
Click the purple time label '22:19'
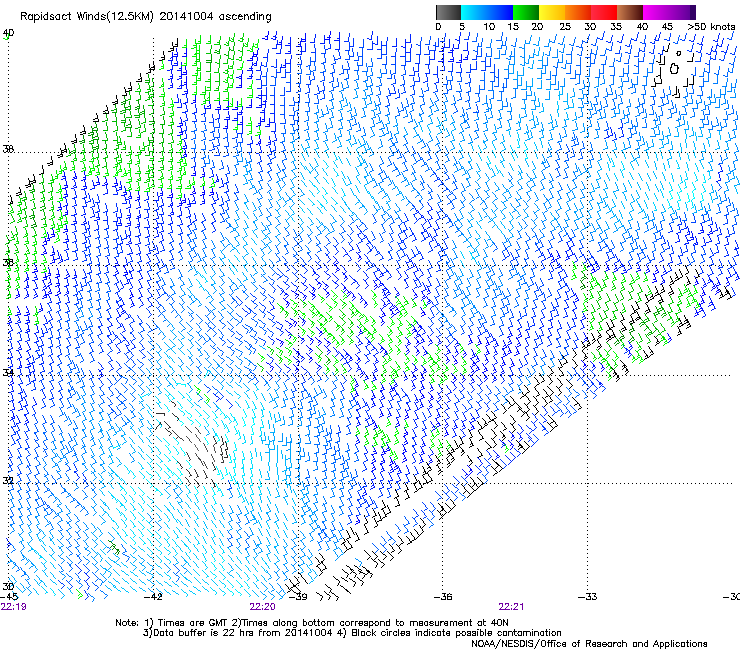(x=14, y=607)
